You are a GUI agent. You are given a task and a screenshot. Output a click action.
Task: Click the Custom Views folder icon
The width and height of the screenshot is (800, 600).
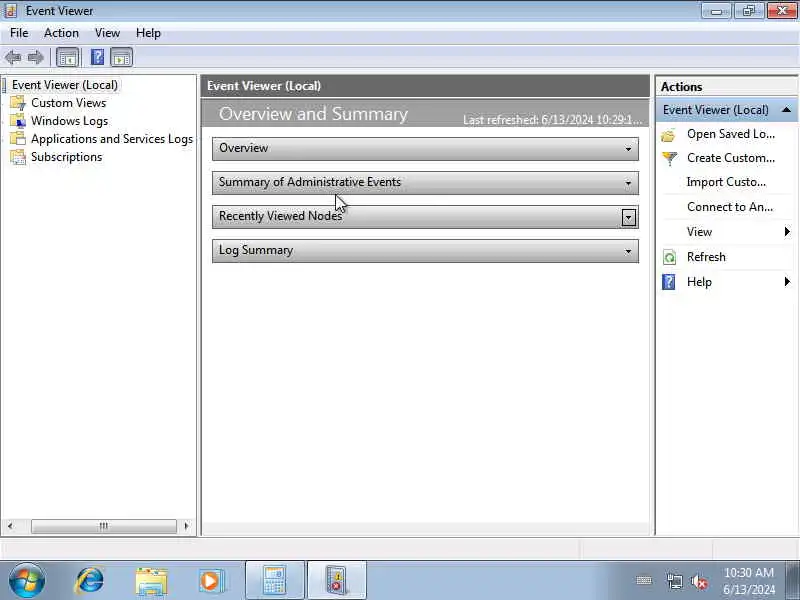[x=18, y=103]
